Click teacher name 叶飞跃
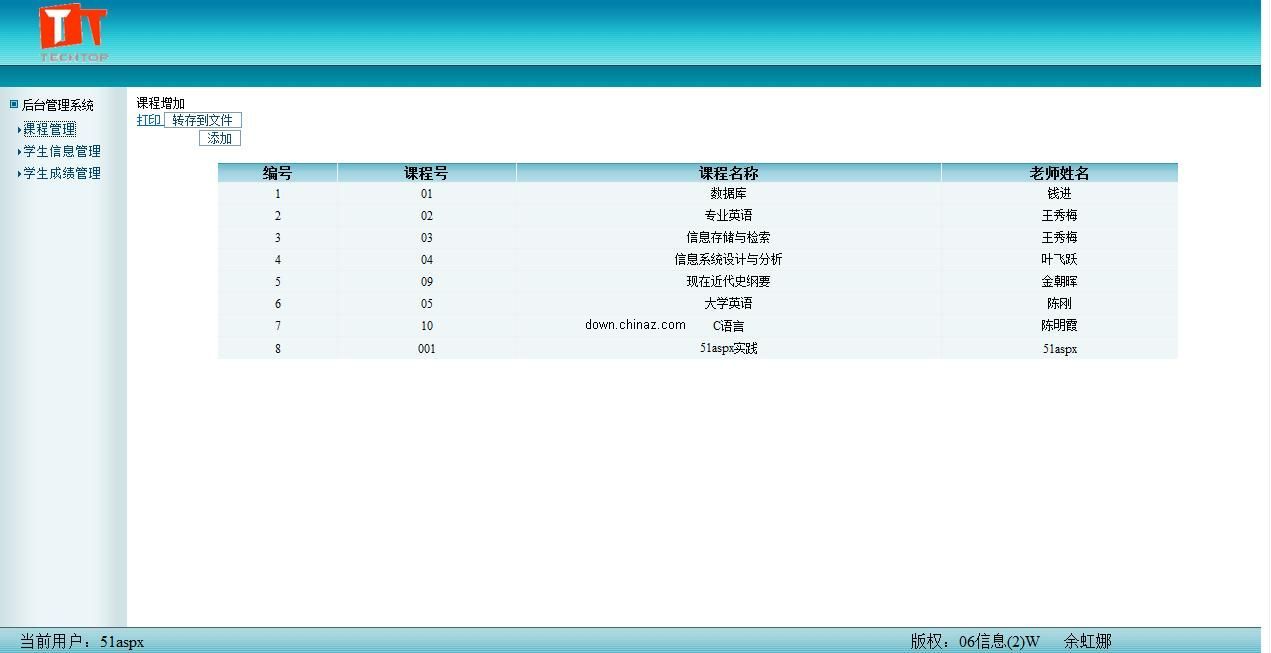The width and height of the screenshot is (1271, 653). pyautogui.click(x=1060, y=260)
